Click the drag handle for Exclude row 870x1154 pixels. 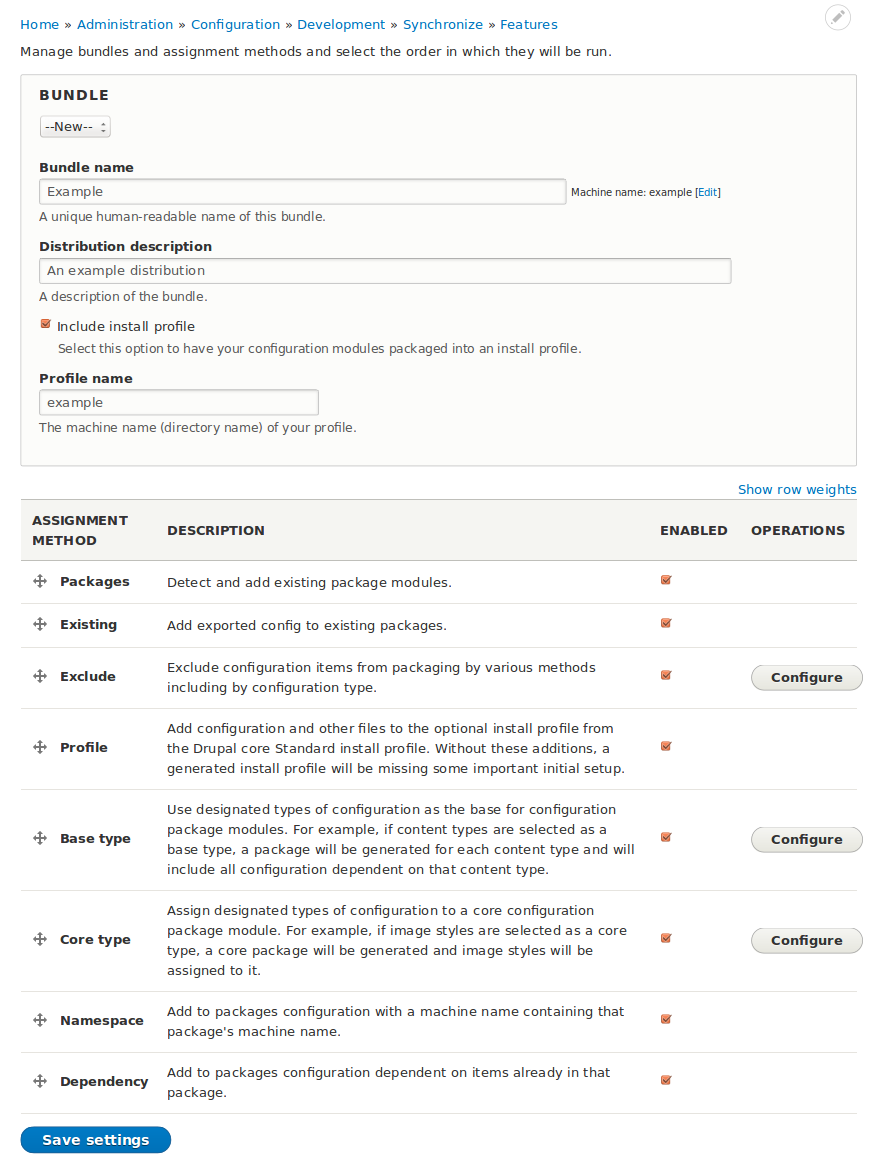pyautogui.click(x=40, y=676)
